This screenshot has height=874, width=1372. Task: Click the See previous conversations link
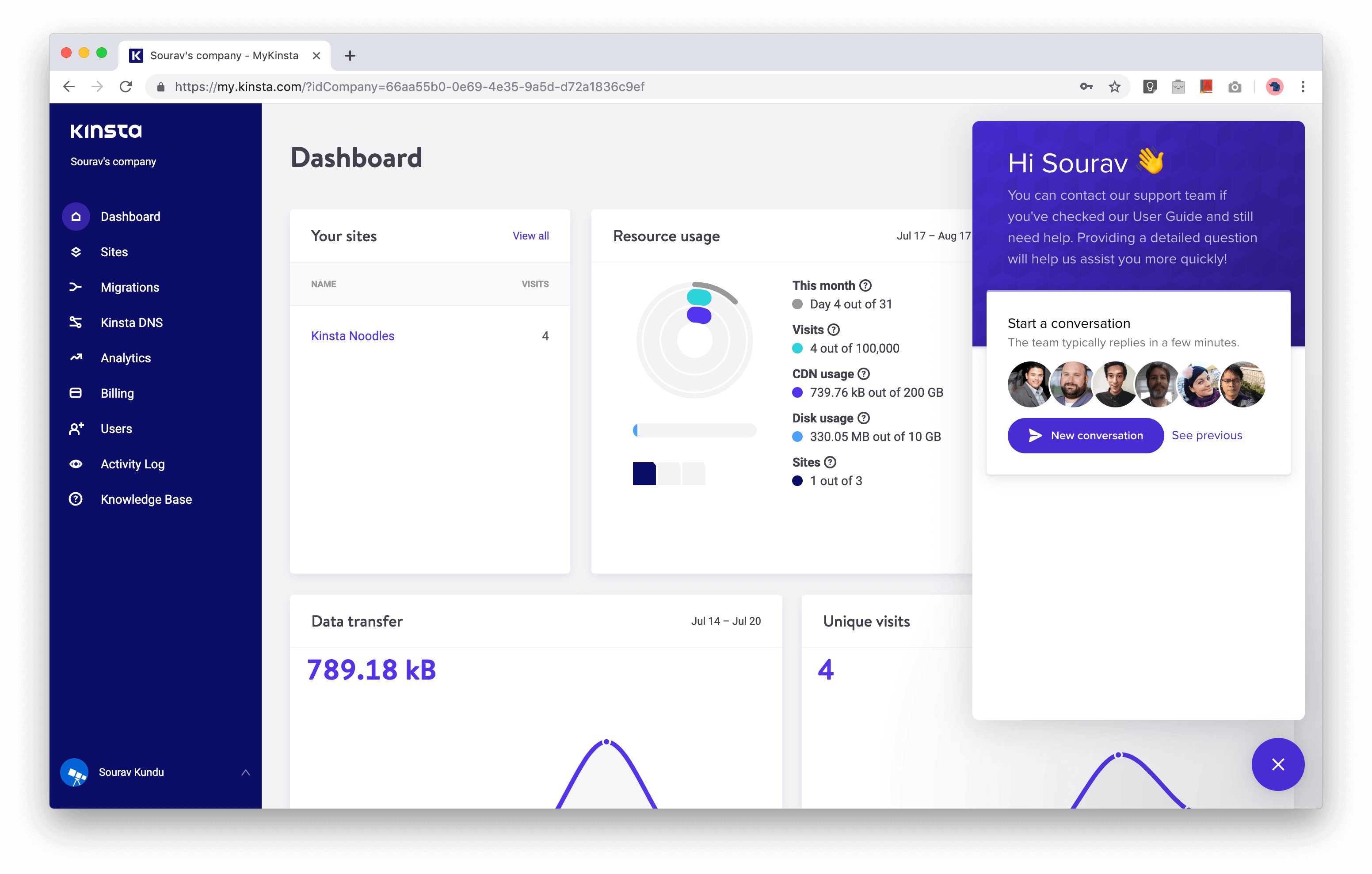pyautogui.click(x=1207, y=435)
